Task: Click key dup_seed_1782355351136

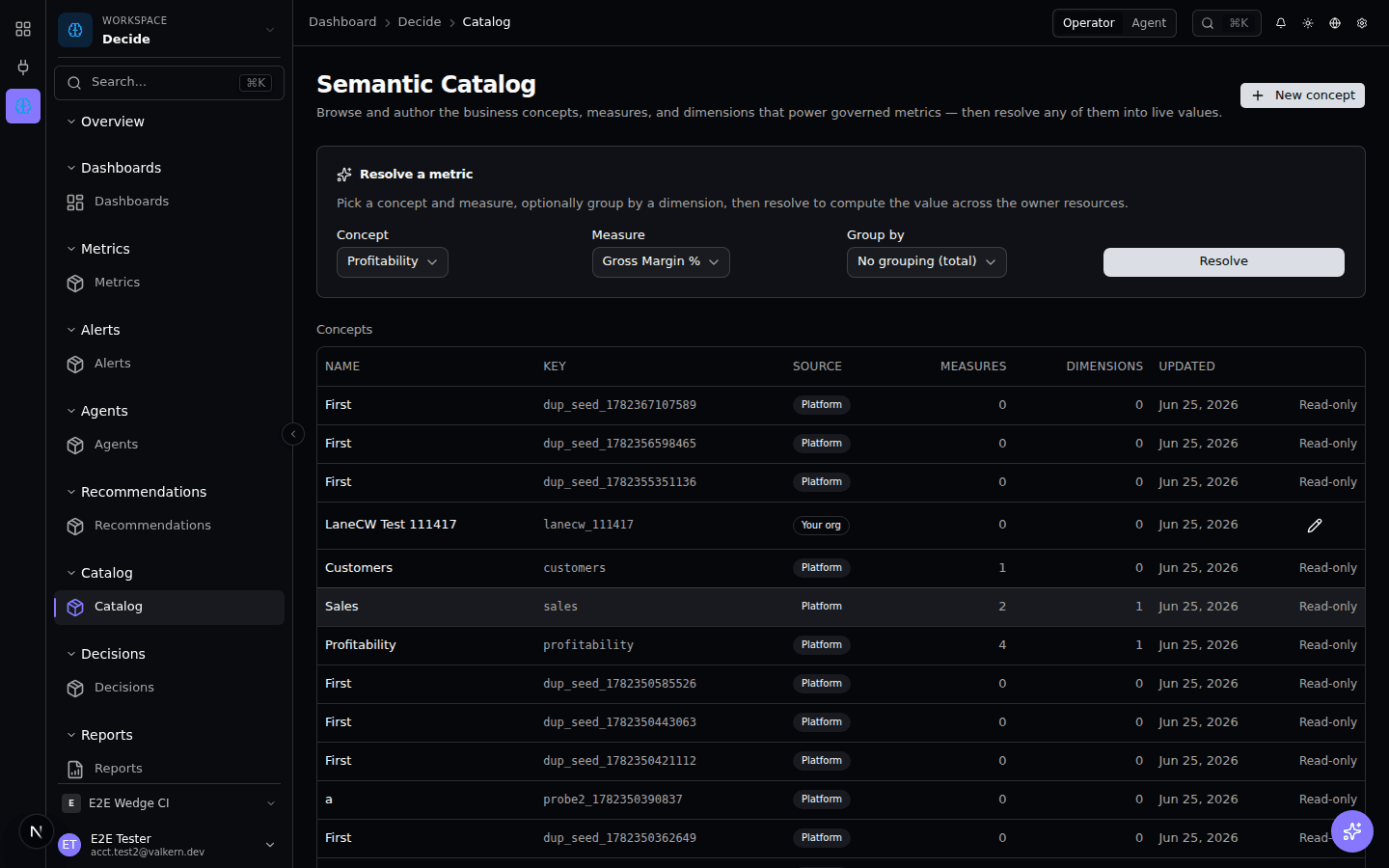Action: click(x=619, y=482)
